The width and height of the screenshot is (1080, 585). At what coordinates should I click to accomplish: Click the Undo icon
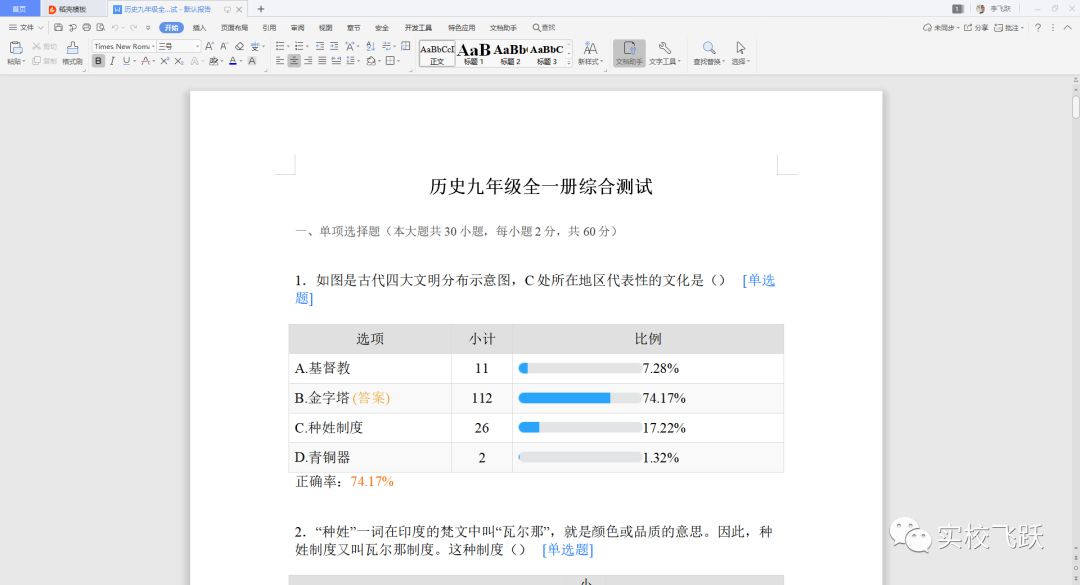pos(113,27)
